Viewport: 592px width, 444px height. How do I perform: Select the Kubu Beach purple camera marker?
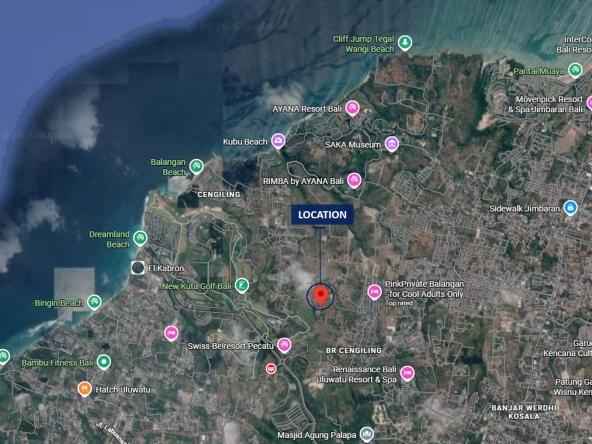tap(278, 141)
